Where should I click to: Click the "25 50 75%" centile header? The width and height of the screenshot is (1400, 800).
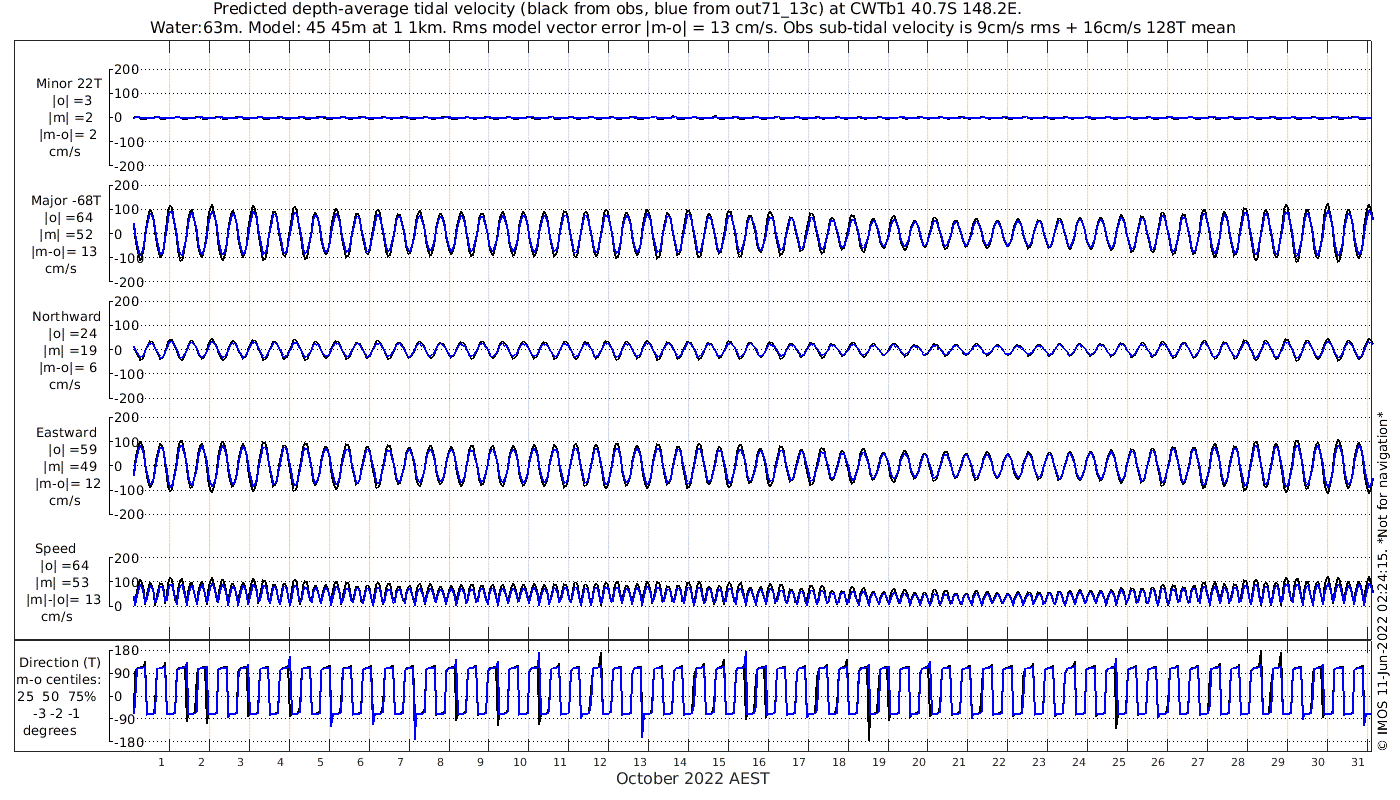click(56, 696)
